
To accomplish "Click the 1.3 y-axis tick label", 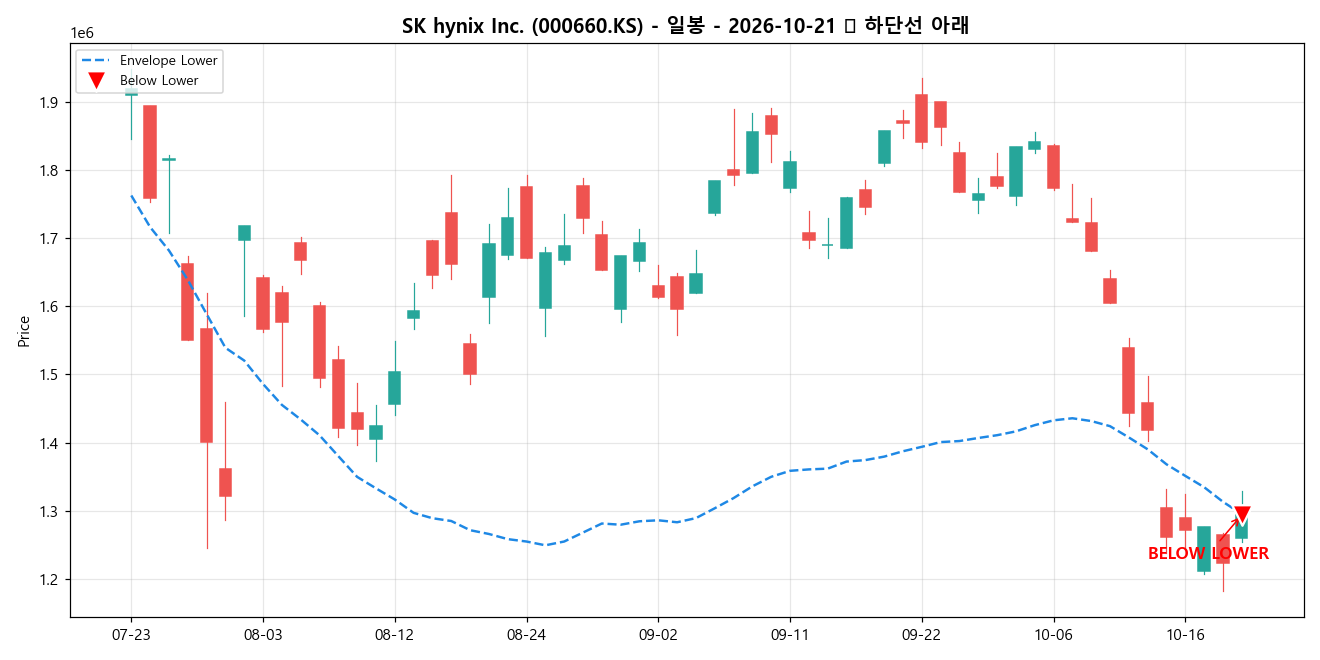I will coord(51,512).
